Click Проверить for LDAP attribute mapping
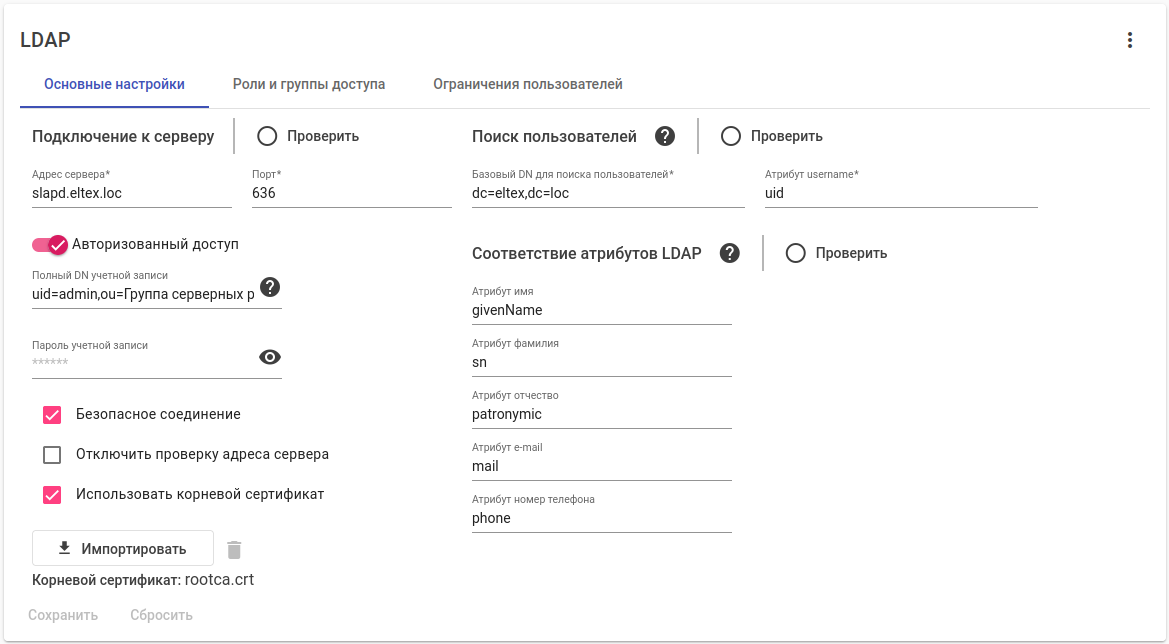This screenshot has width=1169, height=644. [x=836, y=253]
